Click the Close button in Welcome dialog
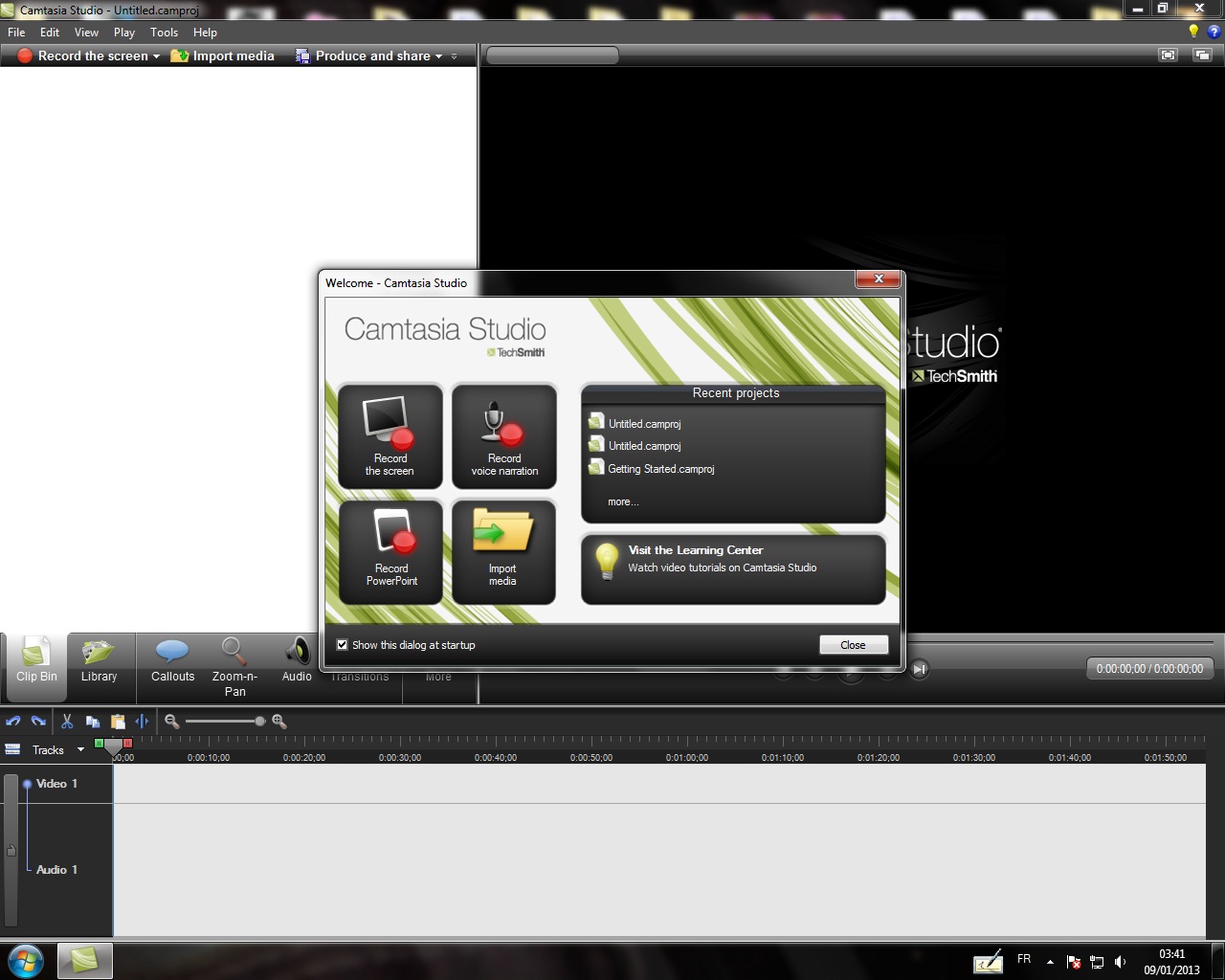Screen dimensions: 1225x980 pos(854,645)
